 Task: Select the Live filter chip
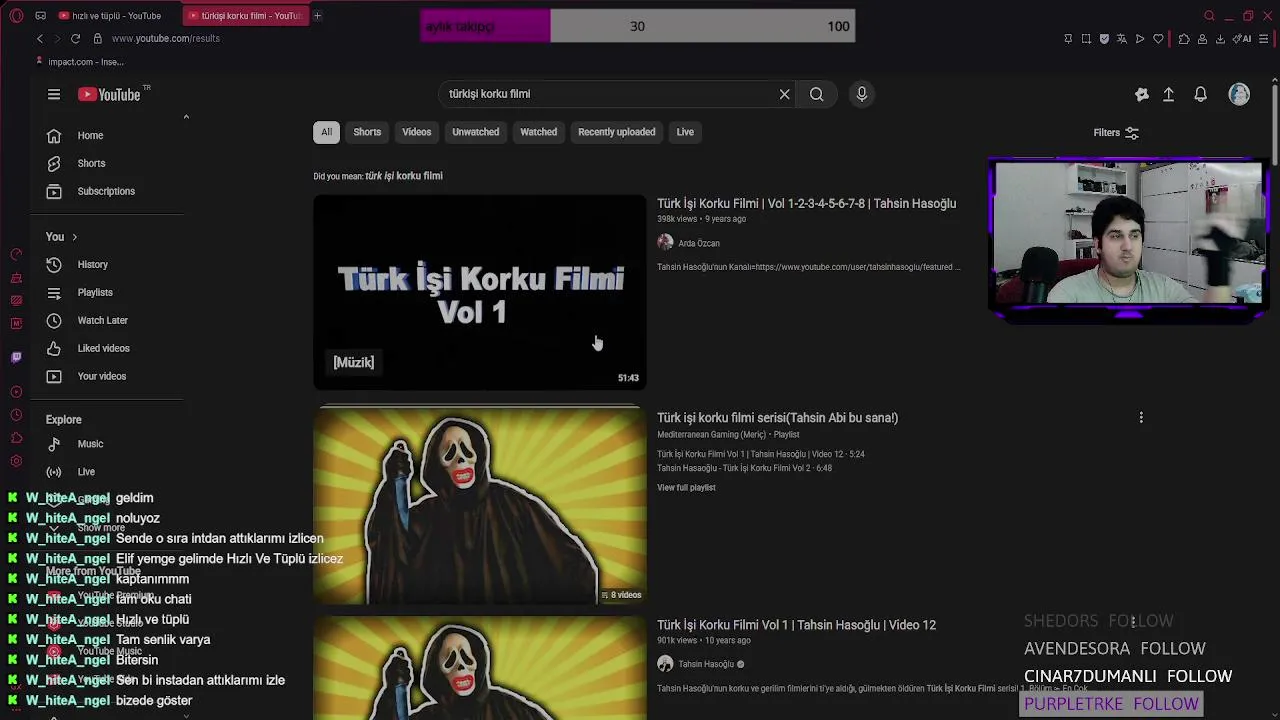[685, 132]
